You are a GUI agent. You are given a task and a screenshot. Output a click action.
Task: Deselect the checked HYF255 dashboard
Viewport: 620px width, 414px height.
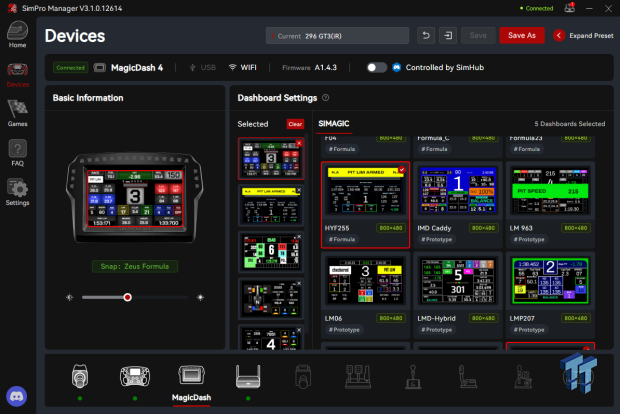402,169
